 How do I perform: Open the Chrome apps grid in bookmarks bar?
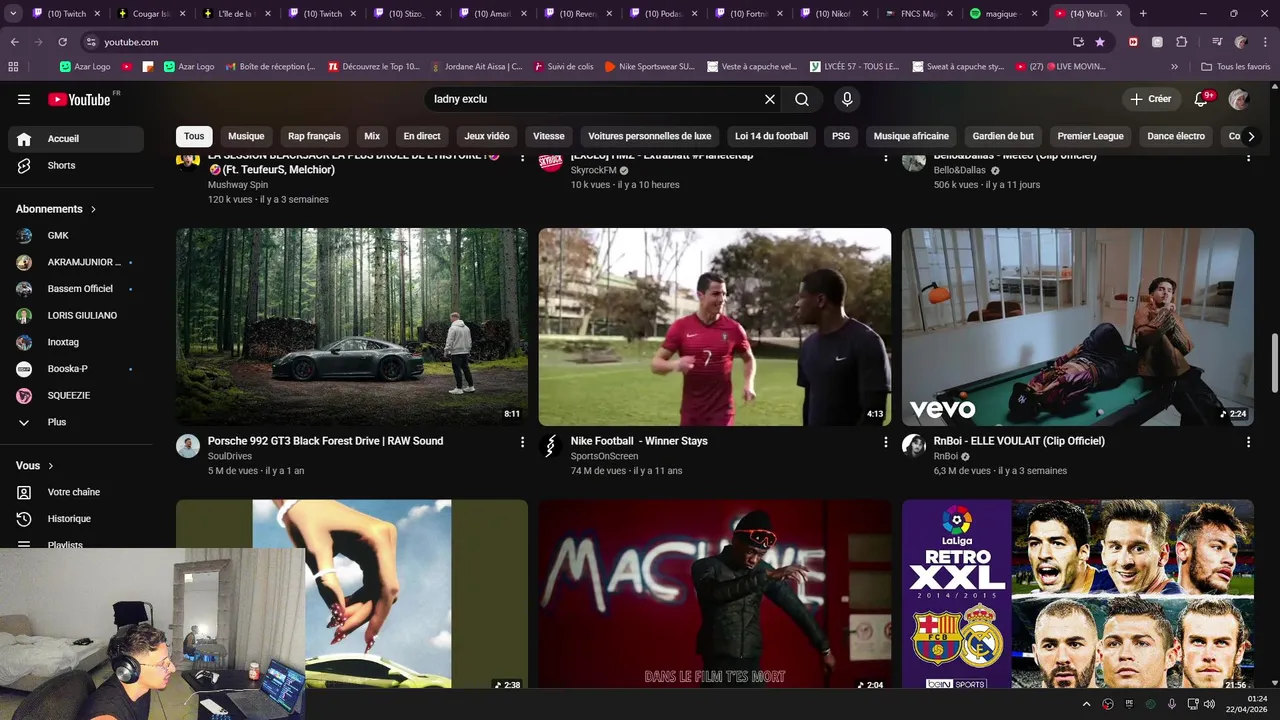[13, 67]
